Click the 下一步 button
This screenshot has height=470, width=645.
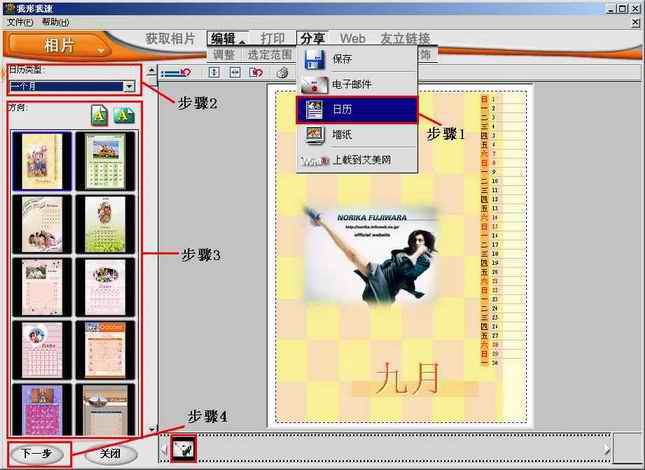coord(37,454)
